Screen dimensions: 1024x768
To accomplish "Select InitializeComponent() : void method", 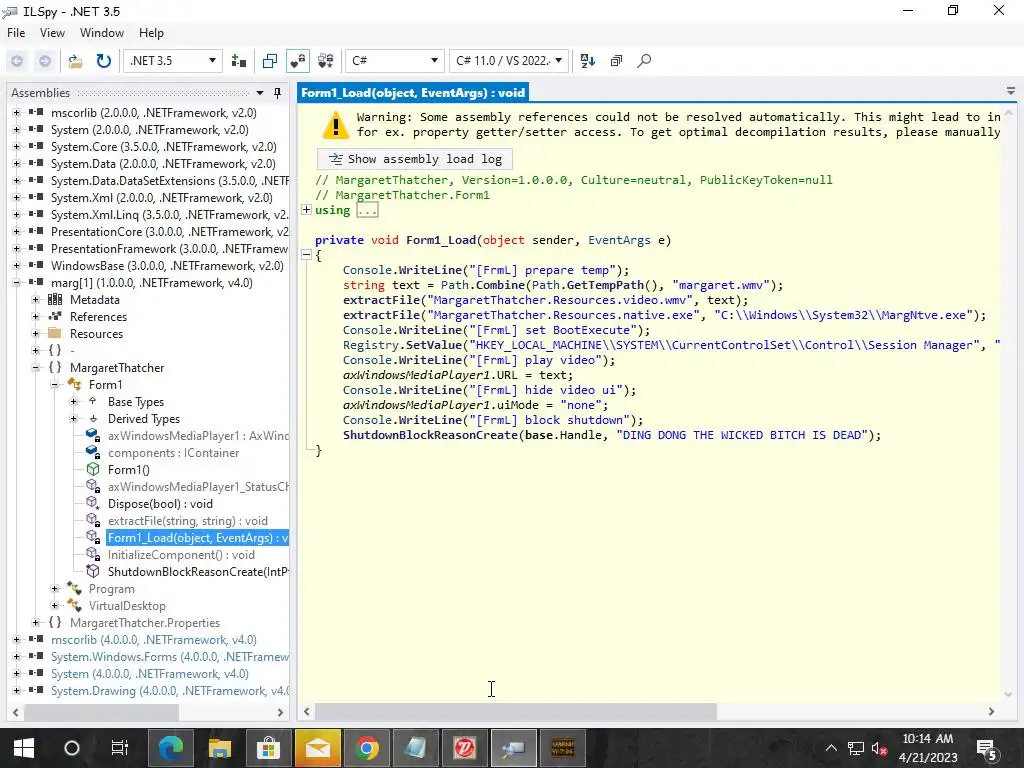I will coord(181,554).
